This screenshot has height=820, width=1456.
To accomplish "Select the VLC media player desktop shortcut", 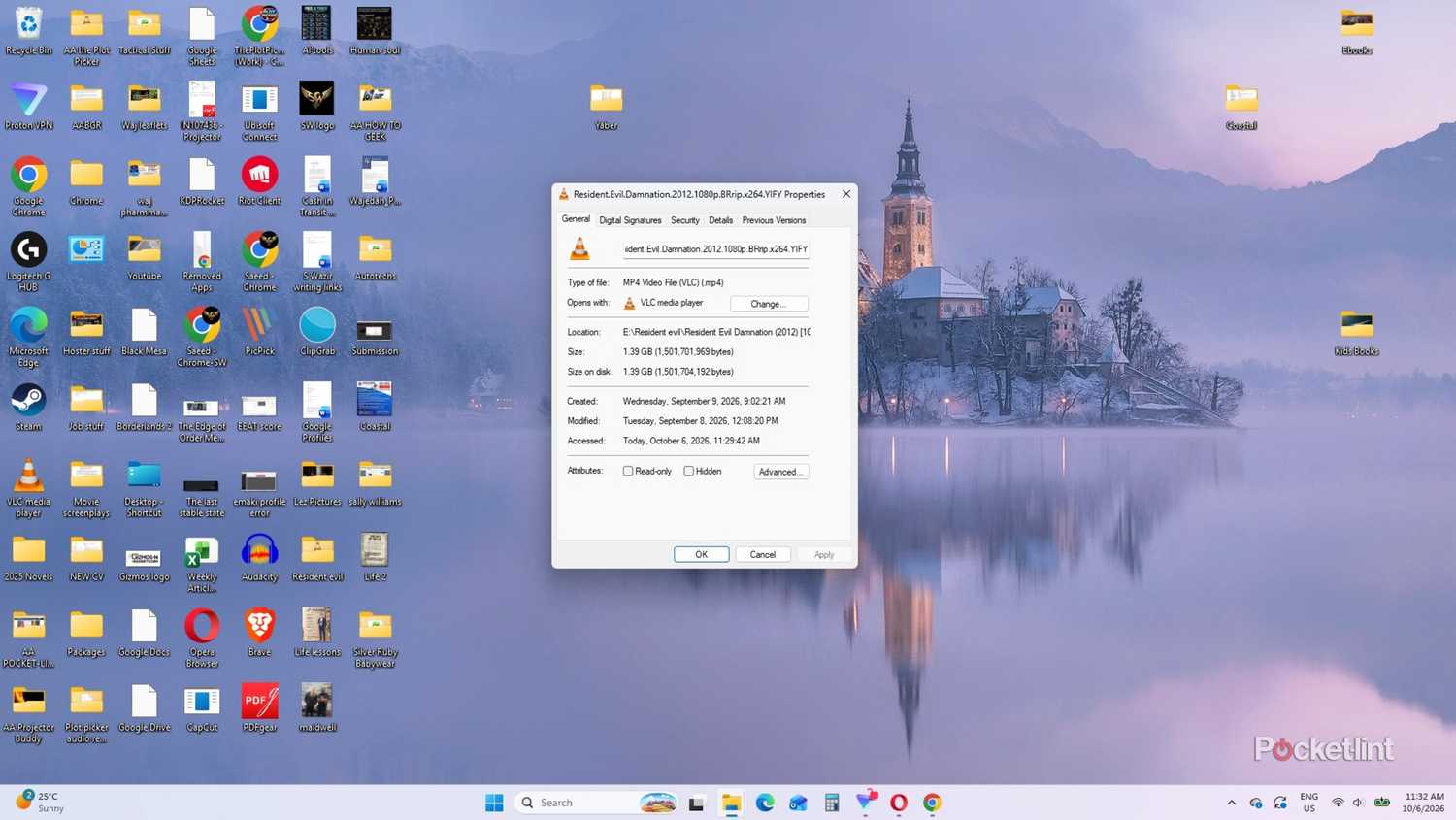I will tap(28, 487).
